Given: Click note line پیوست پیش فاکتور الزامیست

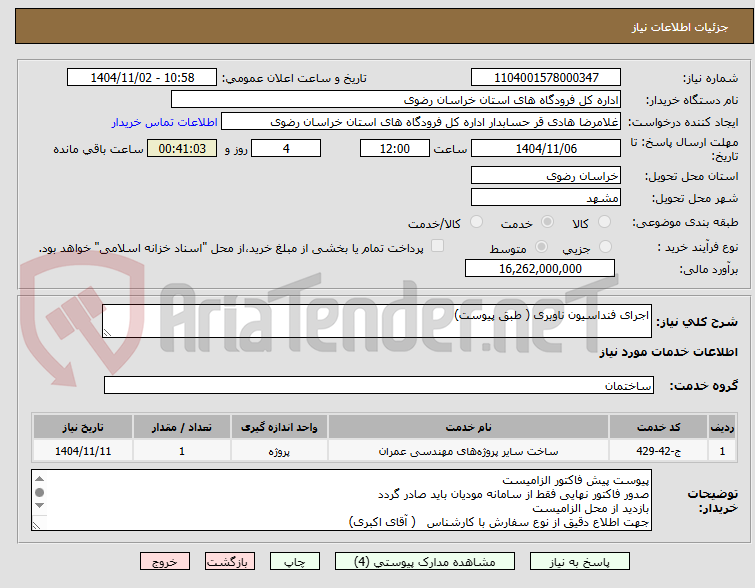Looking at the screenshot, I should tap(576, 481).
